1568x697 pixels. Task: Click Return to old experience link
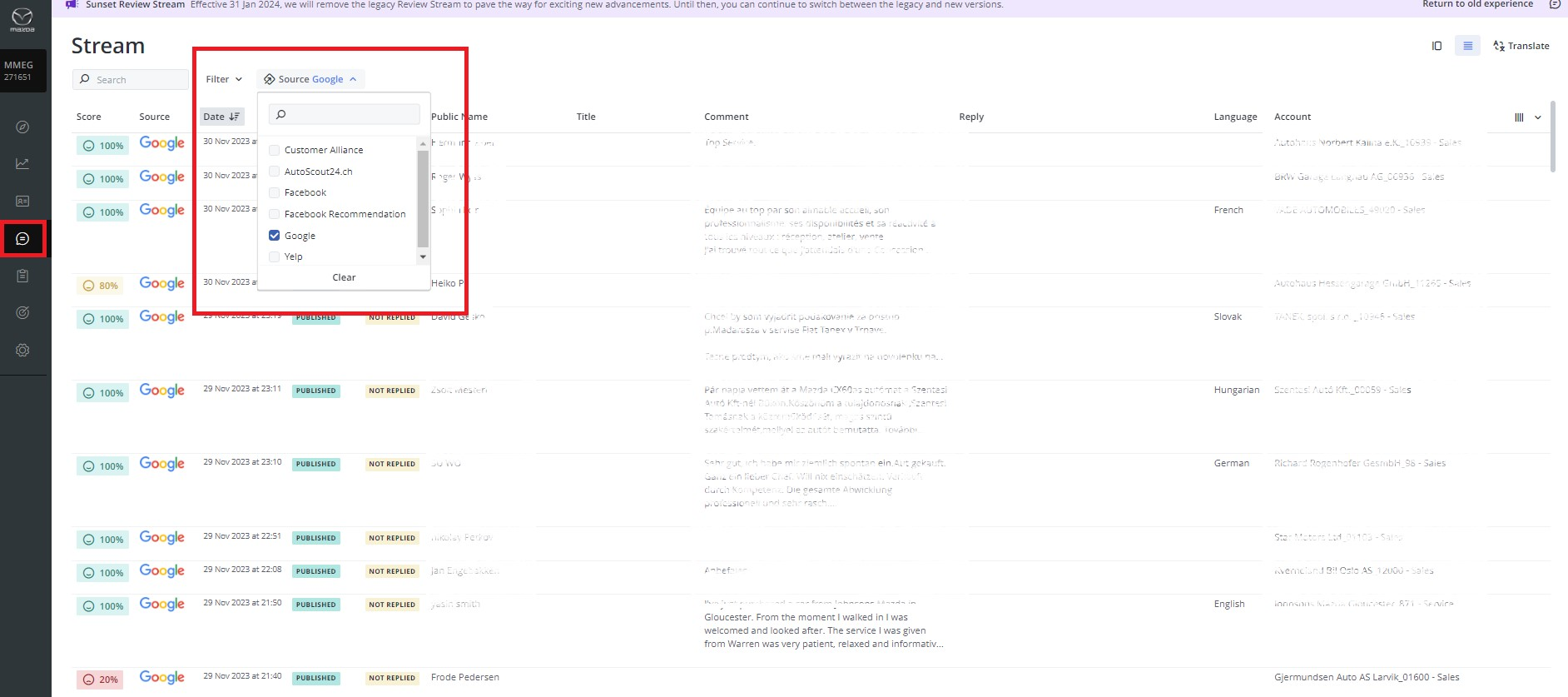[1477, 4]
